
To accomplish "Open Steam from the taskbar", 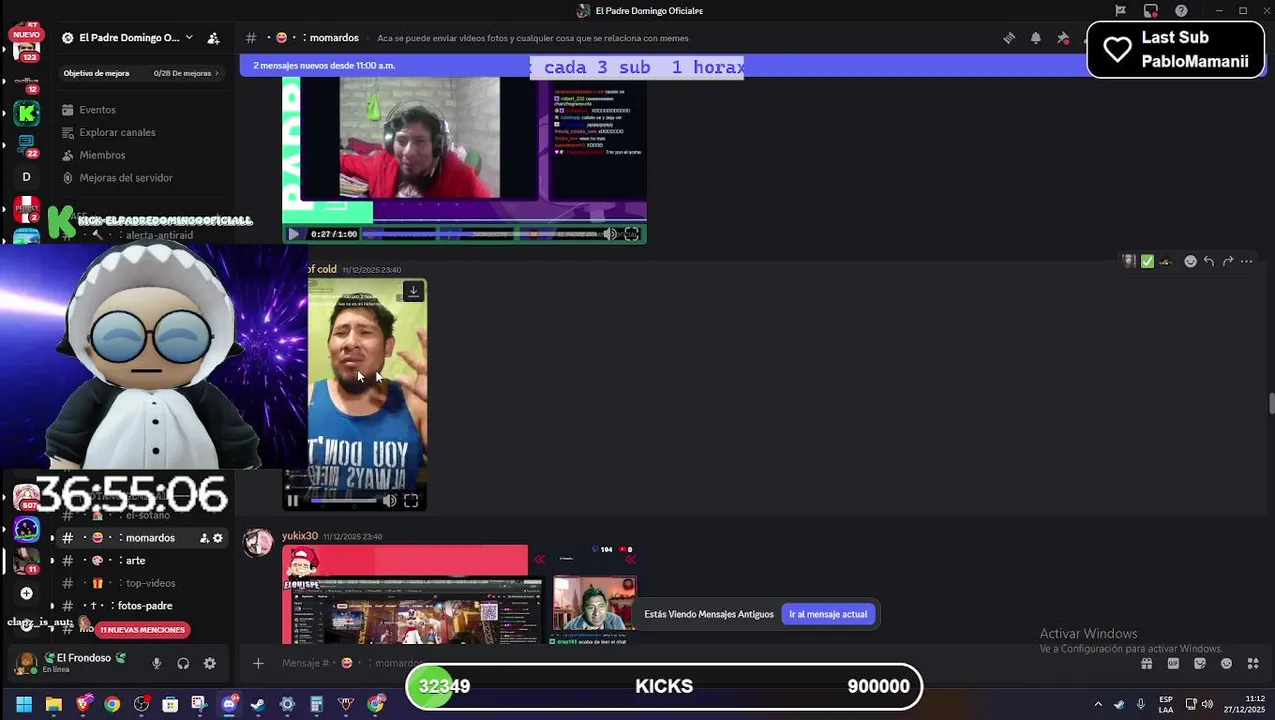I will 258,704.
